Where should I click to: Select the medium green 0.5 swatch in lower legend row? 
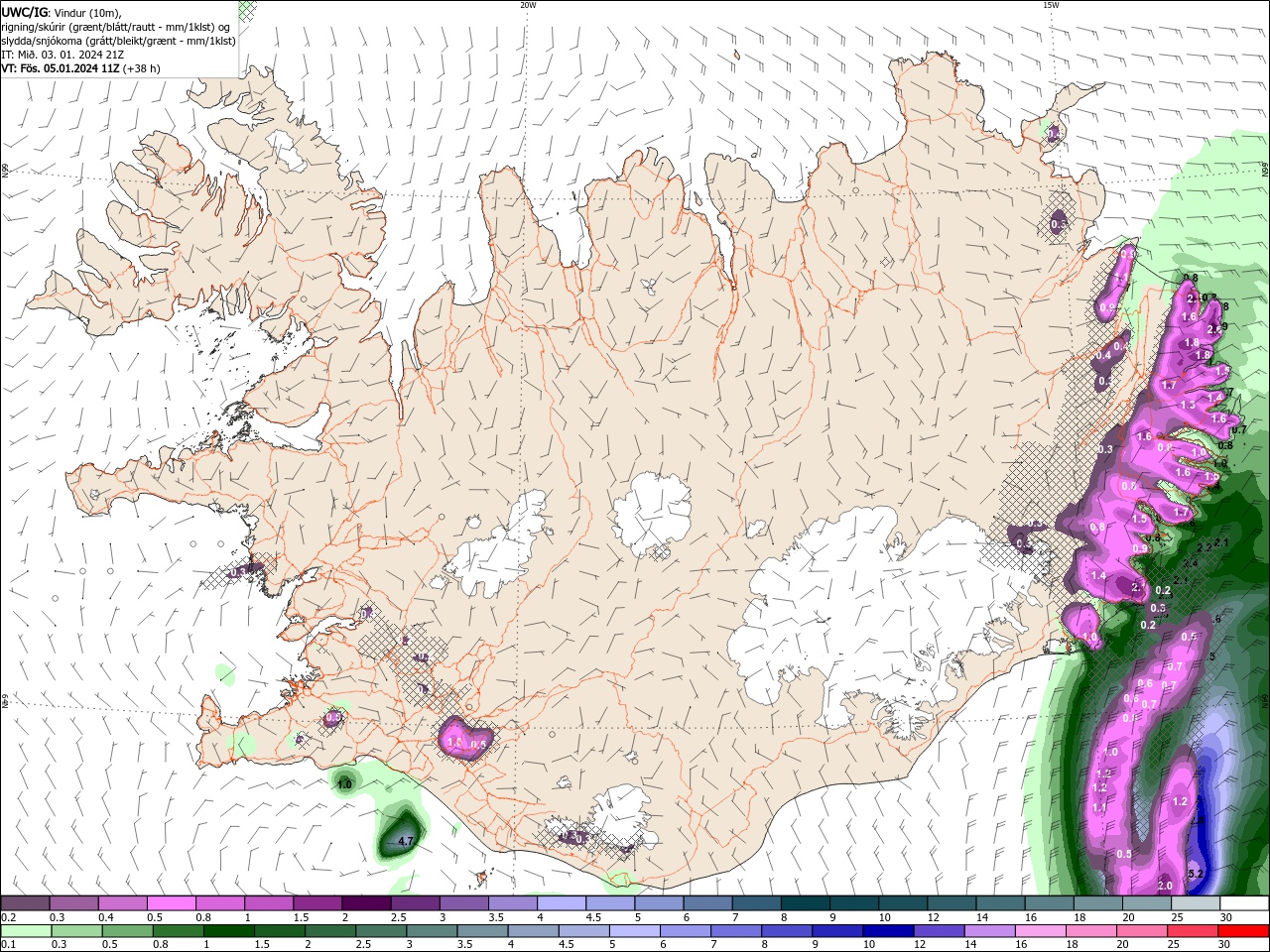click(x=127, y=931)
